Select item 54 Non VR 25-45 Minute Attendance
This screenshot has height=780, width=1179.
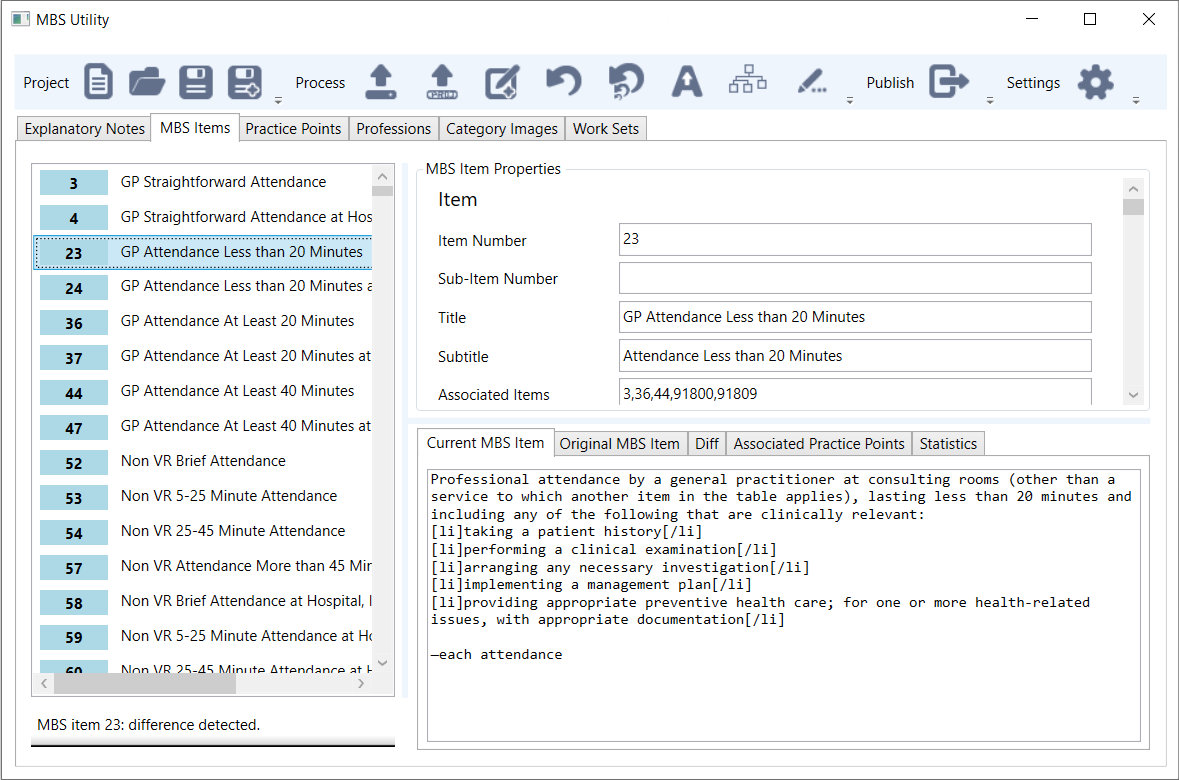click(203, 531)
